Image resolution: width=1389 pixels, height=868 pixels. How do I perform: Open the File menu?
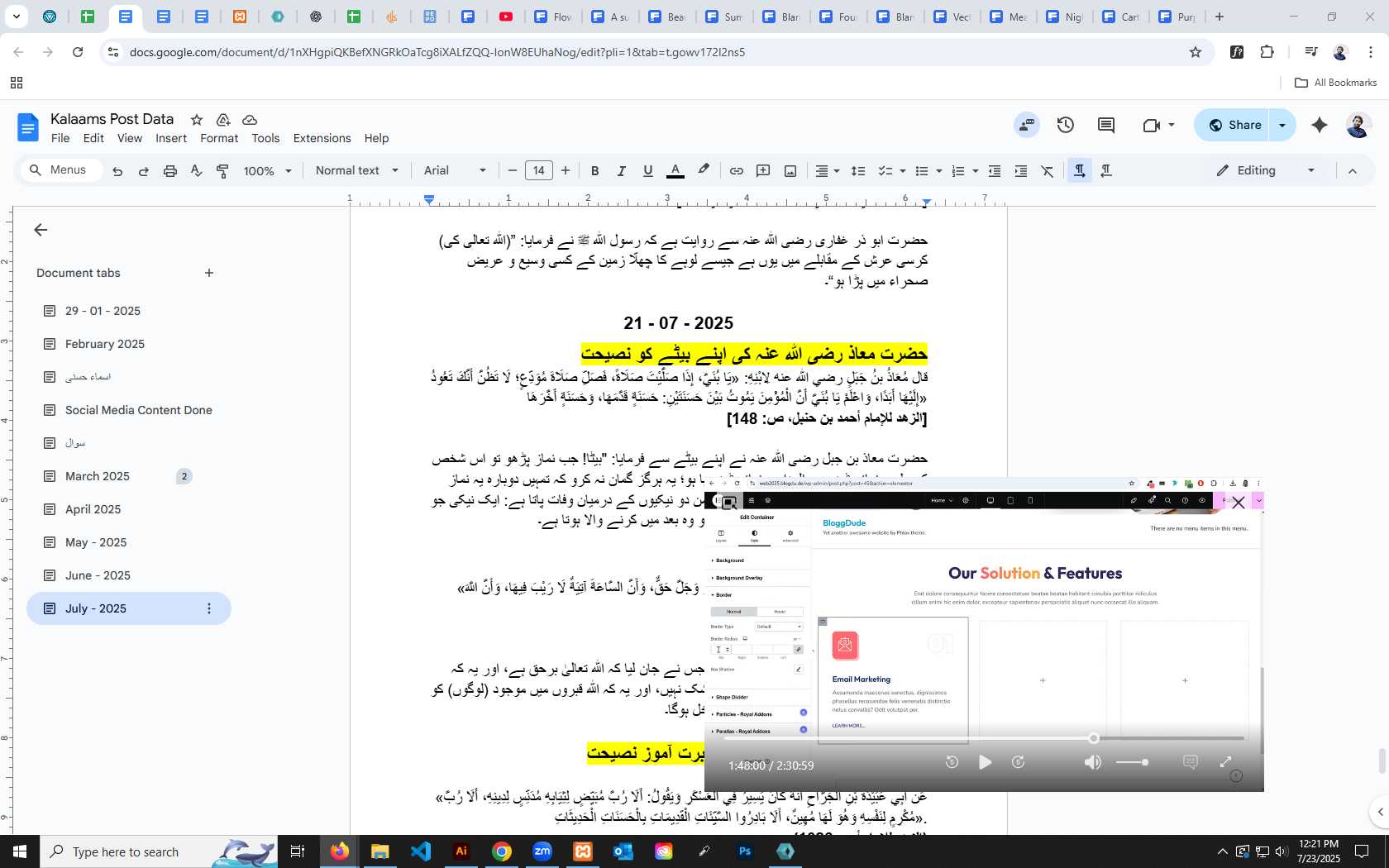[x=60, y=138]
